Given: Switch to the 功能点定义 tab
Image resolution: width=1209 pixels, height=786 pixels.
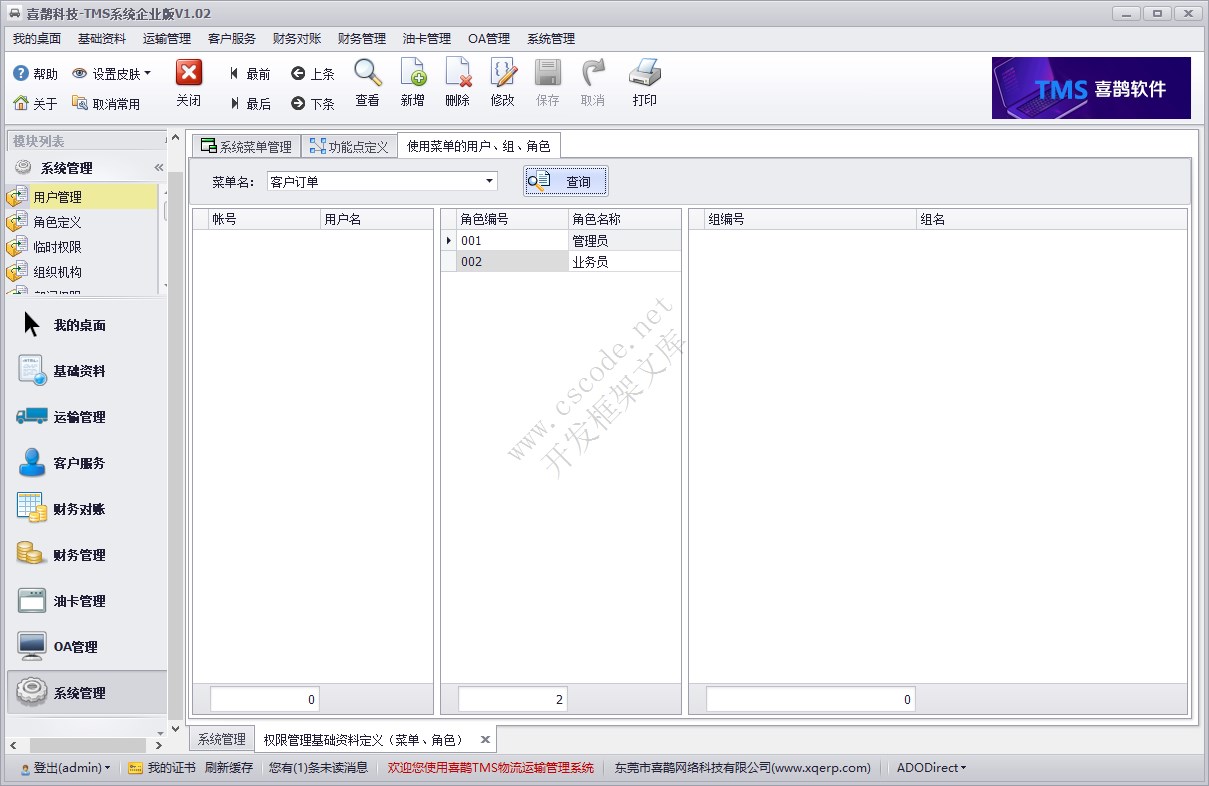Looking at the screenshot, I should click(349, 146).
